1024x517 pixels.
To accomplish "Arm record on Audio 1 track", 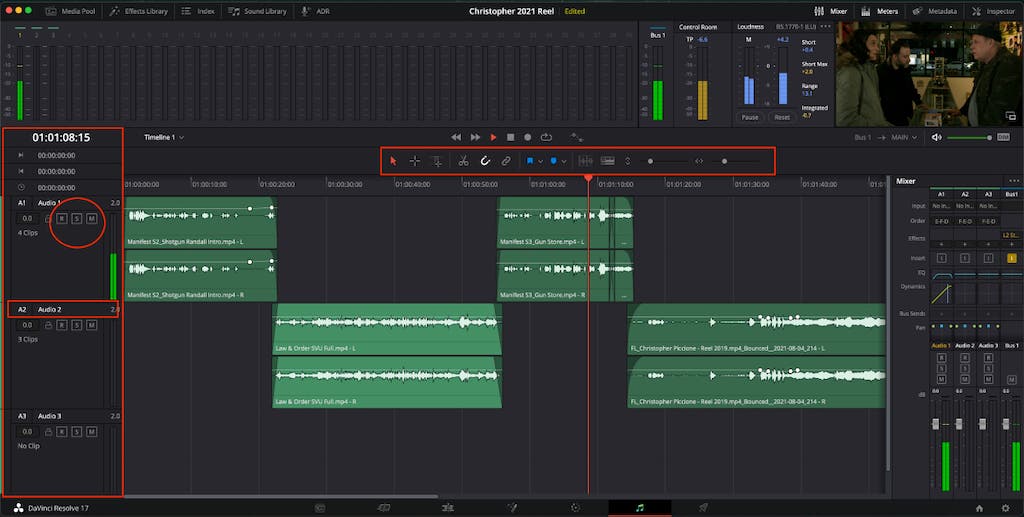I will point(62,218).
